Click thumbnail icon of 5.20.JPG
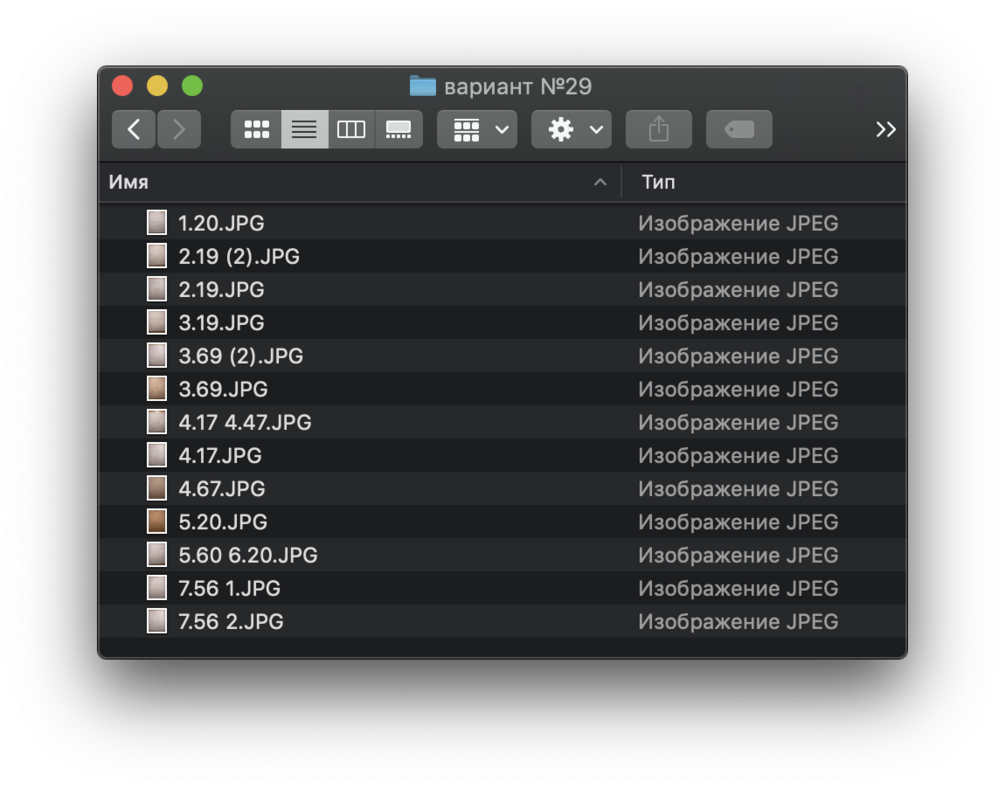 tap(157, 521)
